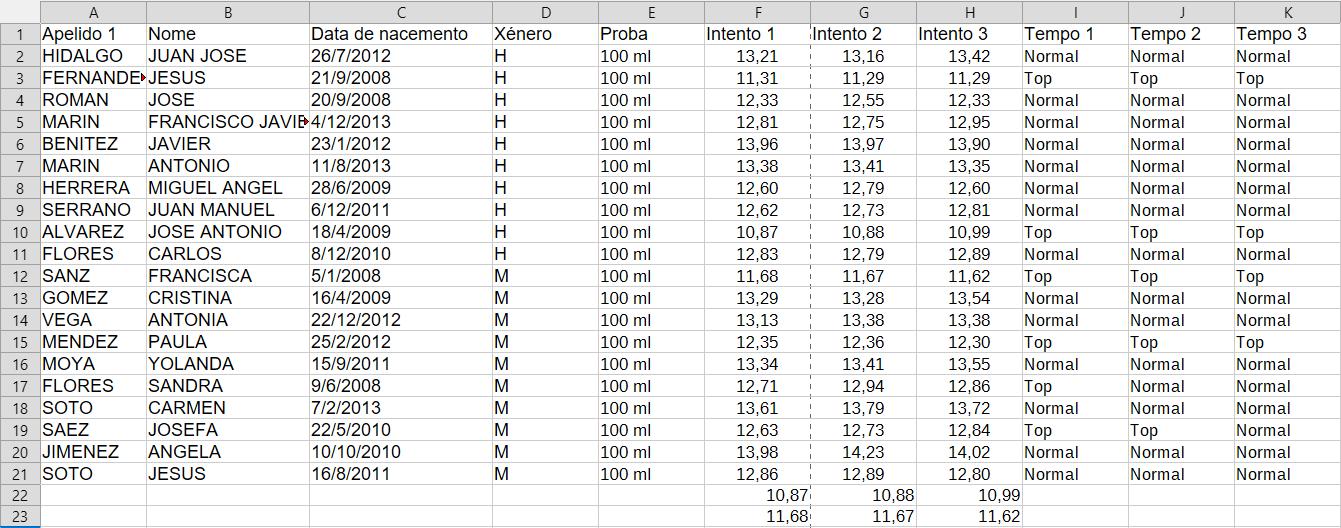
Task: Select the 10,87 cell in row 22
Action: 757,496
